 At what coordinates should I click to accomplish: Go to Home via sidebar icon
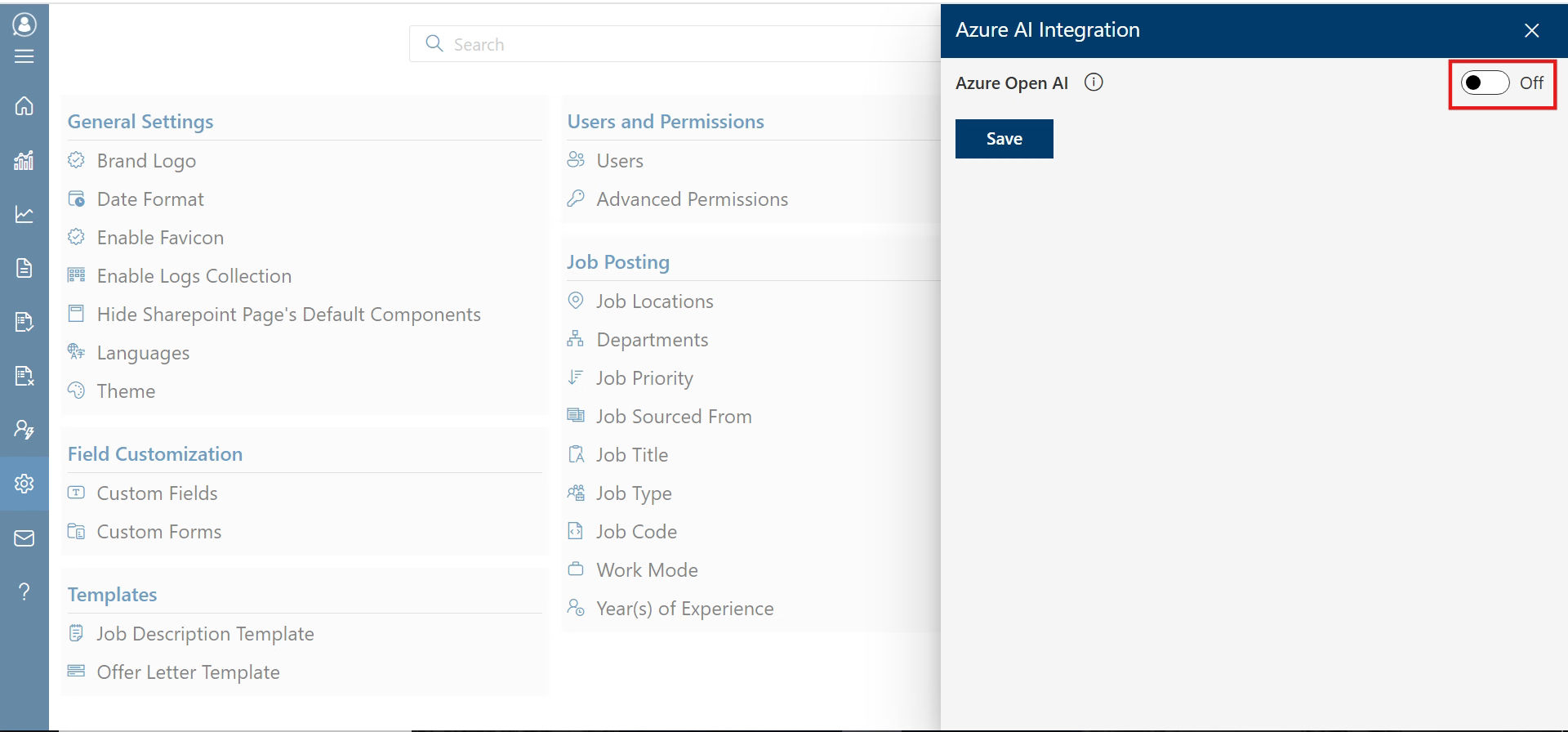(x=24, y=106)
